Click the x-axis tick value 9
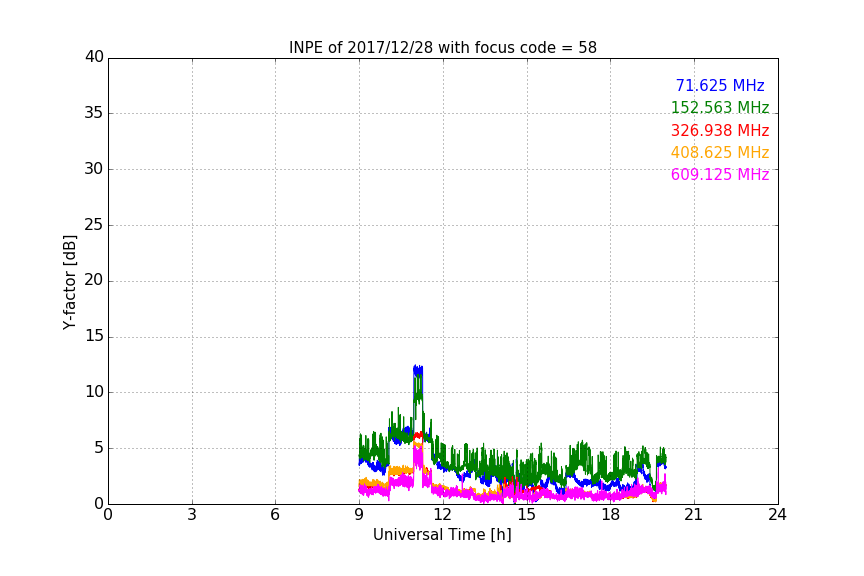 [x=359, y=515]
